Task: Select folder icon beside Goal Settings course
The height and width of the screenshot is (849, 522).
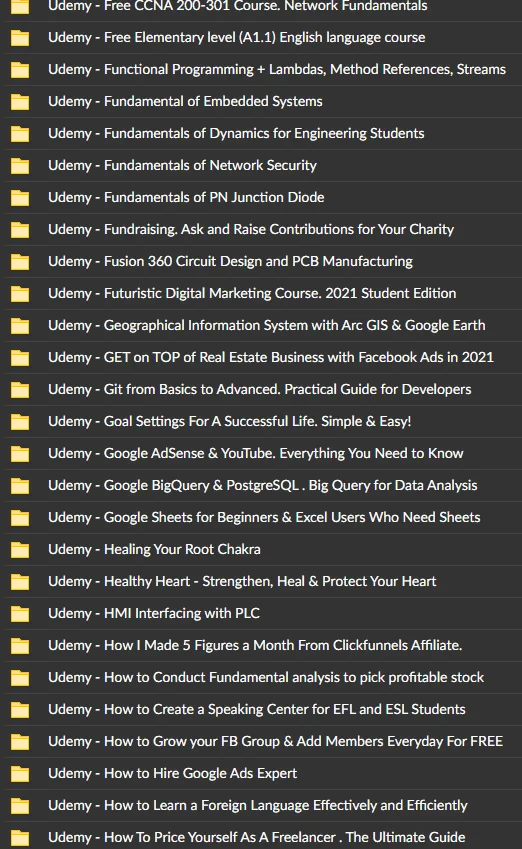Action: [x=20, y=421]
